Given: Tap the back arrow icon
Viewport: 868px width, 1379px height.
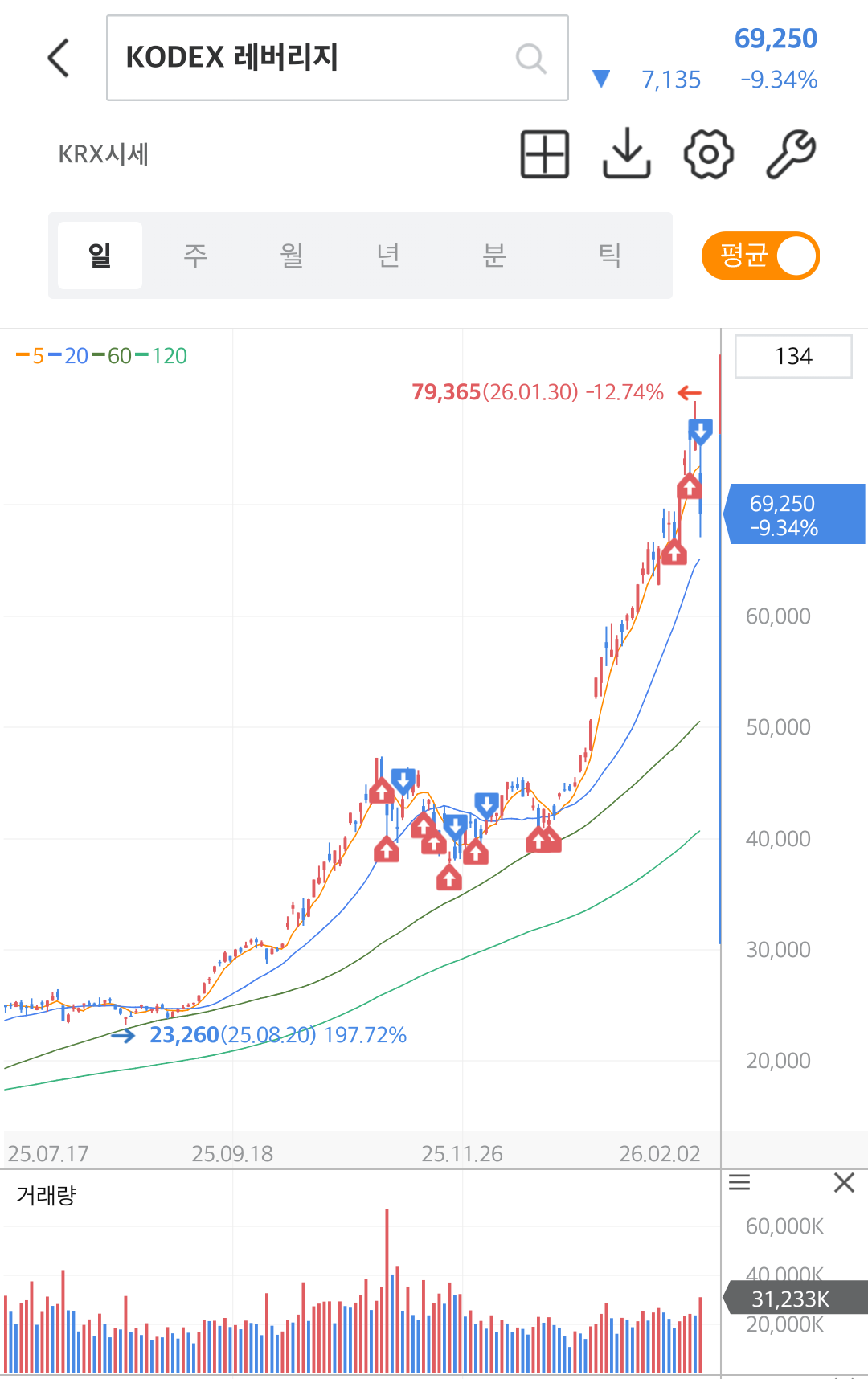Looking at the screenshot, I should pyautogui.click(x=59, y=58).
